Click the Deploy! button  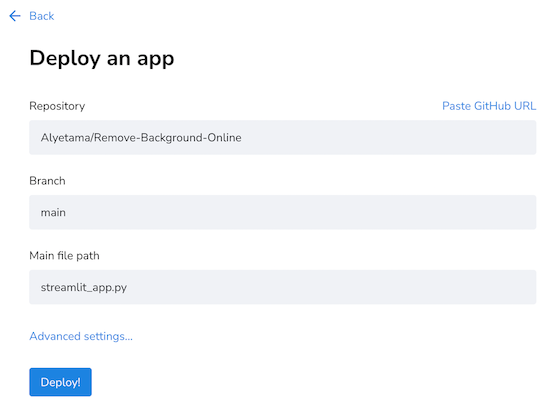[60, 382]
